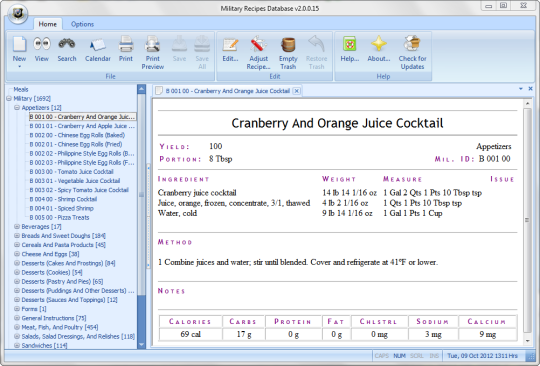Open B 002 00 Chinese Egg Rolls (Baked)

tap(77, 135)
